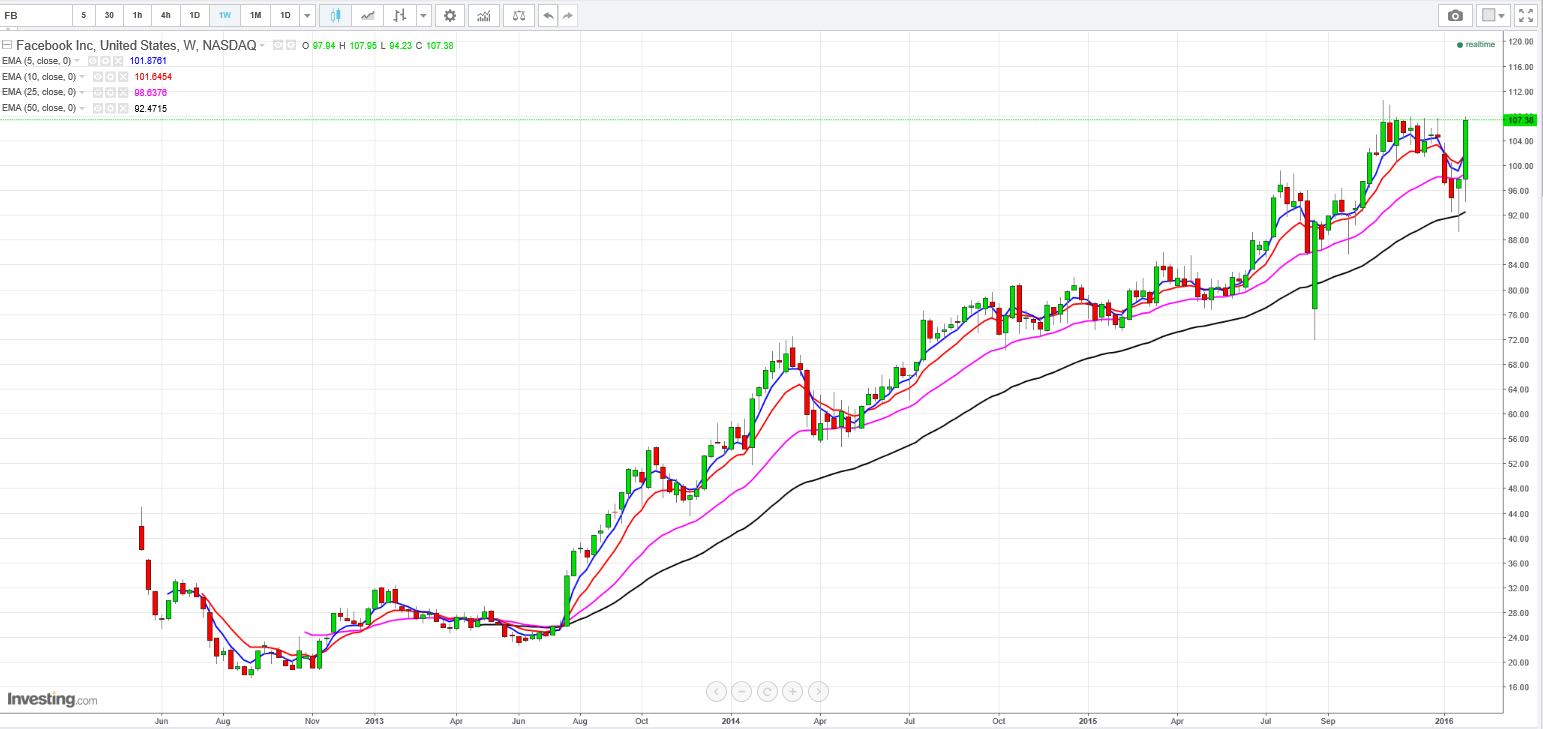Expand the bar style dropdown arrow

click(x=424, y=15)
